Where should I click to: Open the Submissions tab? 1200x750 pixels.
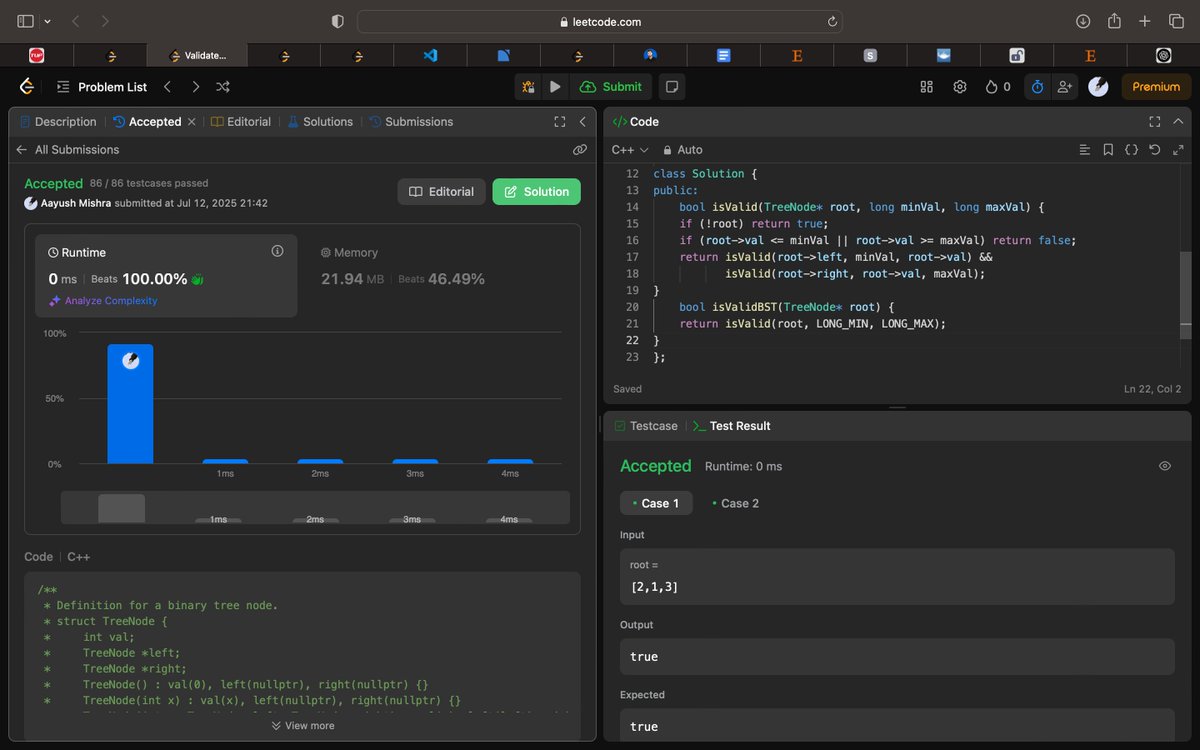point(411,122)
